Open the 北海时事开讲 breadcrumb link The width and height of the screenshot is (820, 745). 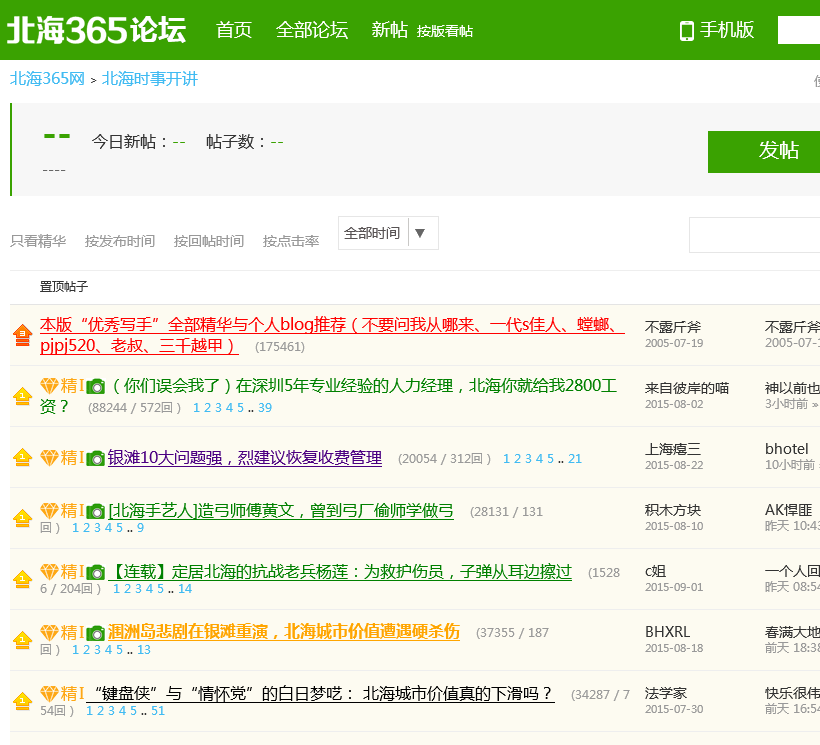(150, 79)
